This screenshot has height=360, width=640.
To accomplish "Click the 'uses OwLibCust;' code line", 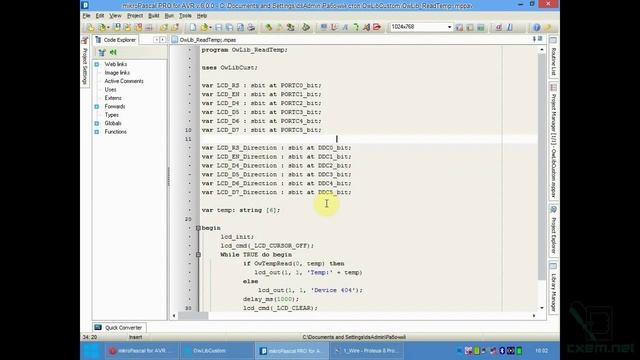I will [229, 67].
